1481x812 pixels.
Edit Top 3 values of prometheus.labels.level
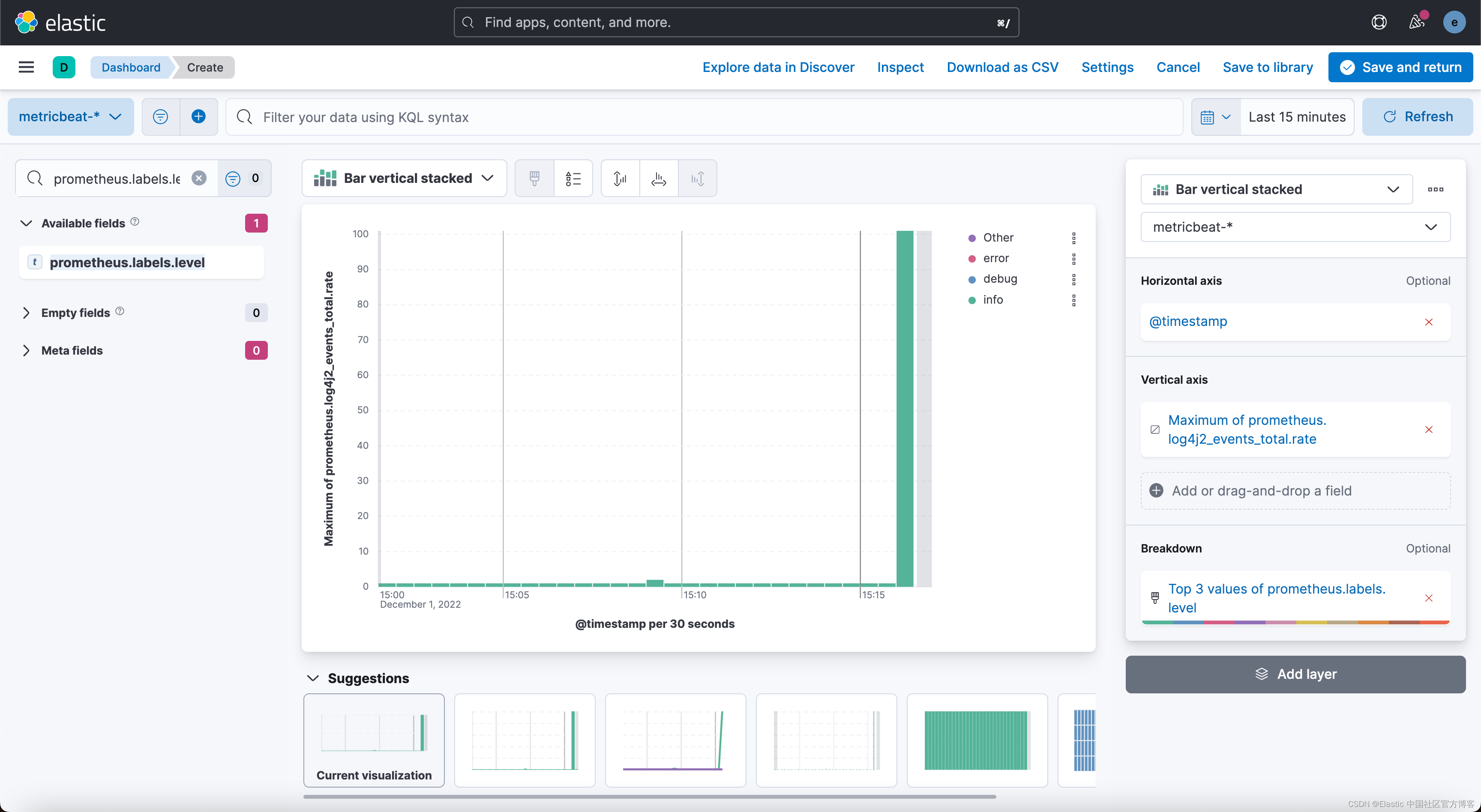[1276, 598]
